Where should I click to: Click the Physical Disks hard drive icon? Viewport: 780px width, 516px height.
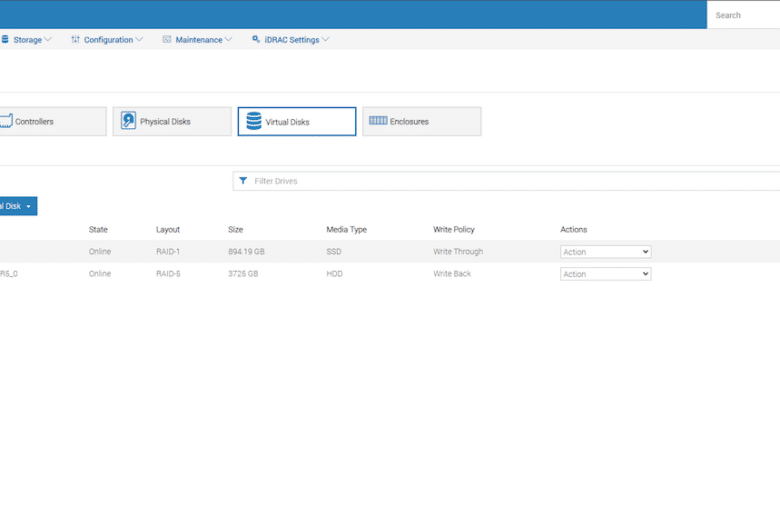click(x=128, y=120)
